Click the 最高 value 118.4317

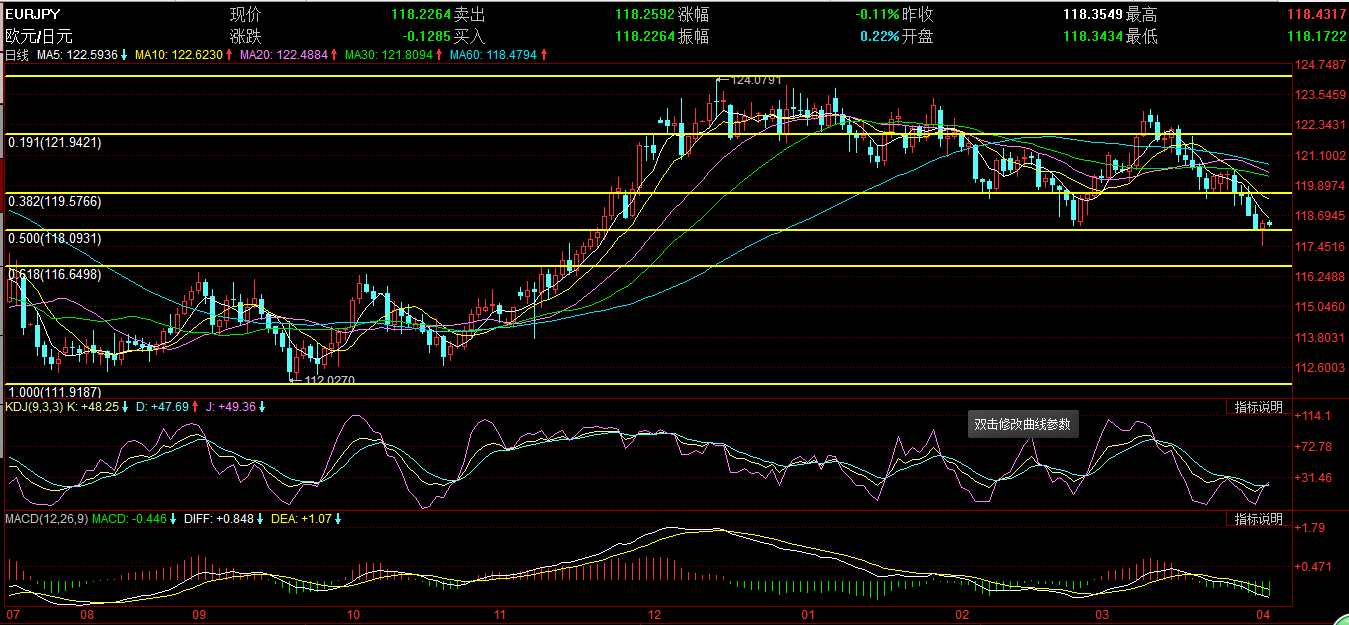click(x=1314, y=15)
